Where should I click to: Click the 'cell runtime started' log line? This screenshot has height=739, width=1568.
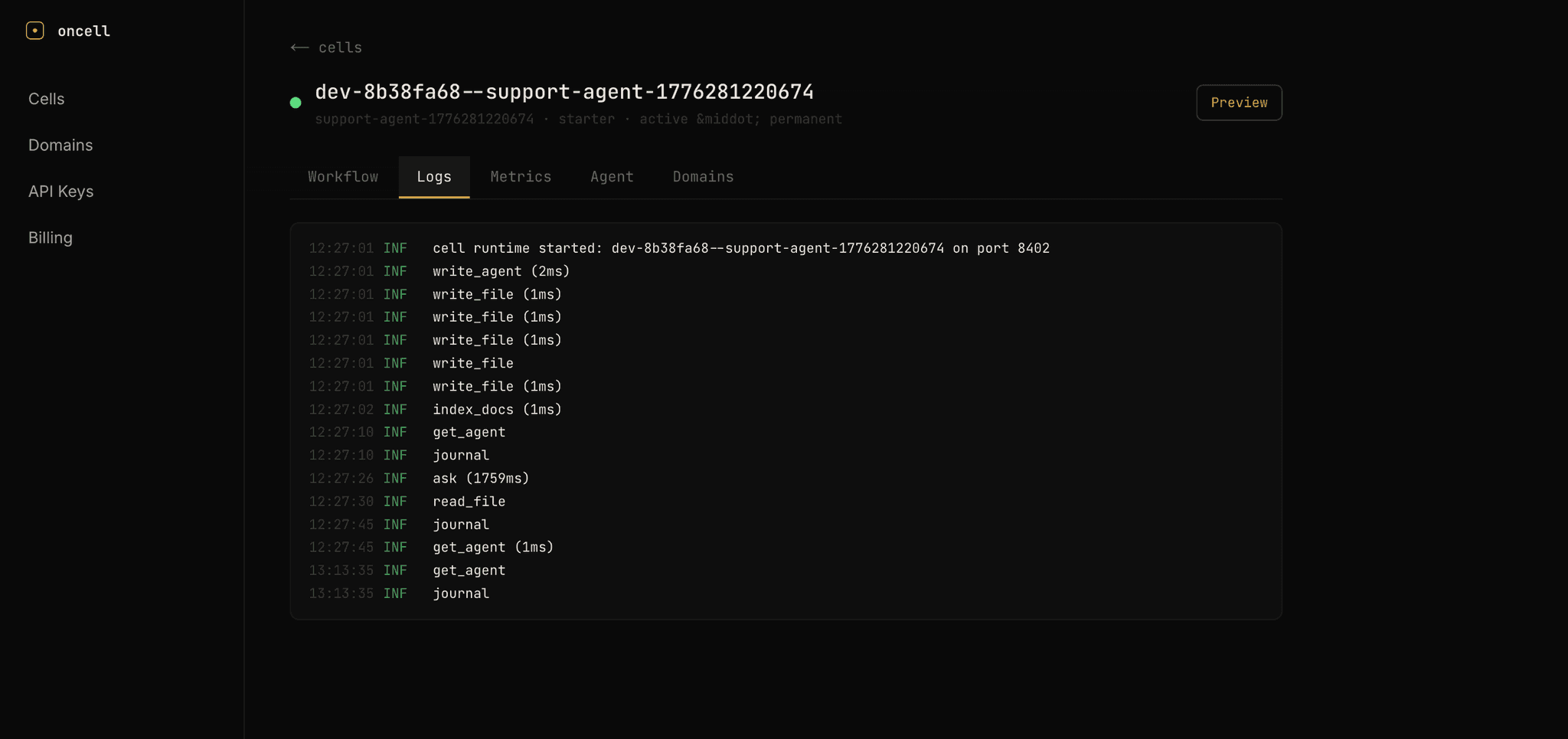[741, 248]
